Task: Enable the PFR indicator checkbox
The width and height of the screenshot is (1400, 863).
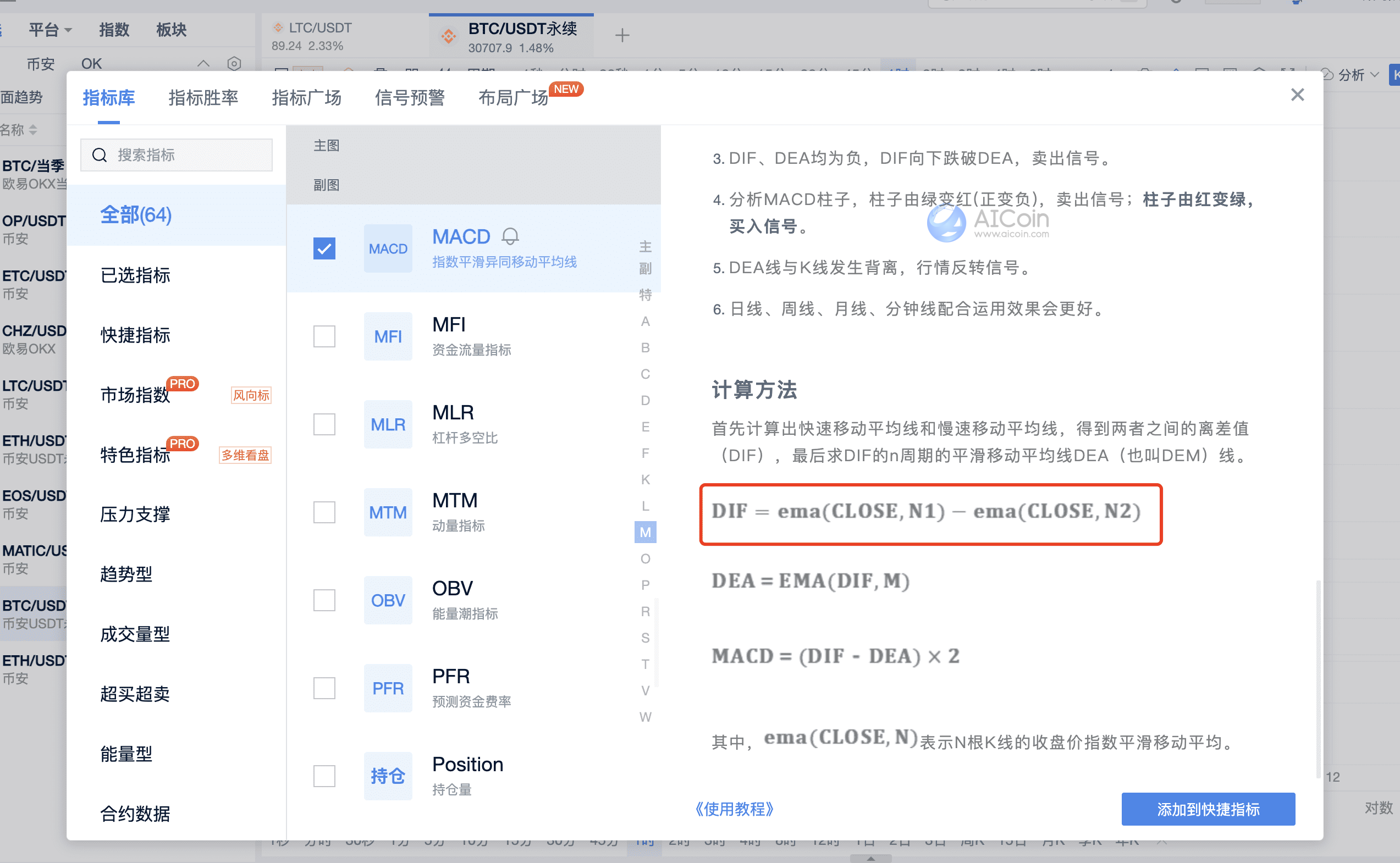Action: 324,688
